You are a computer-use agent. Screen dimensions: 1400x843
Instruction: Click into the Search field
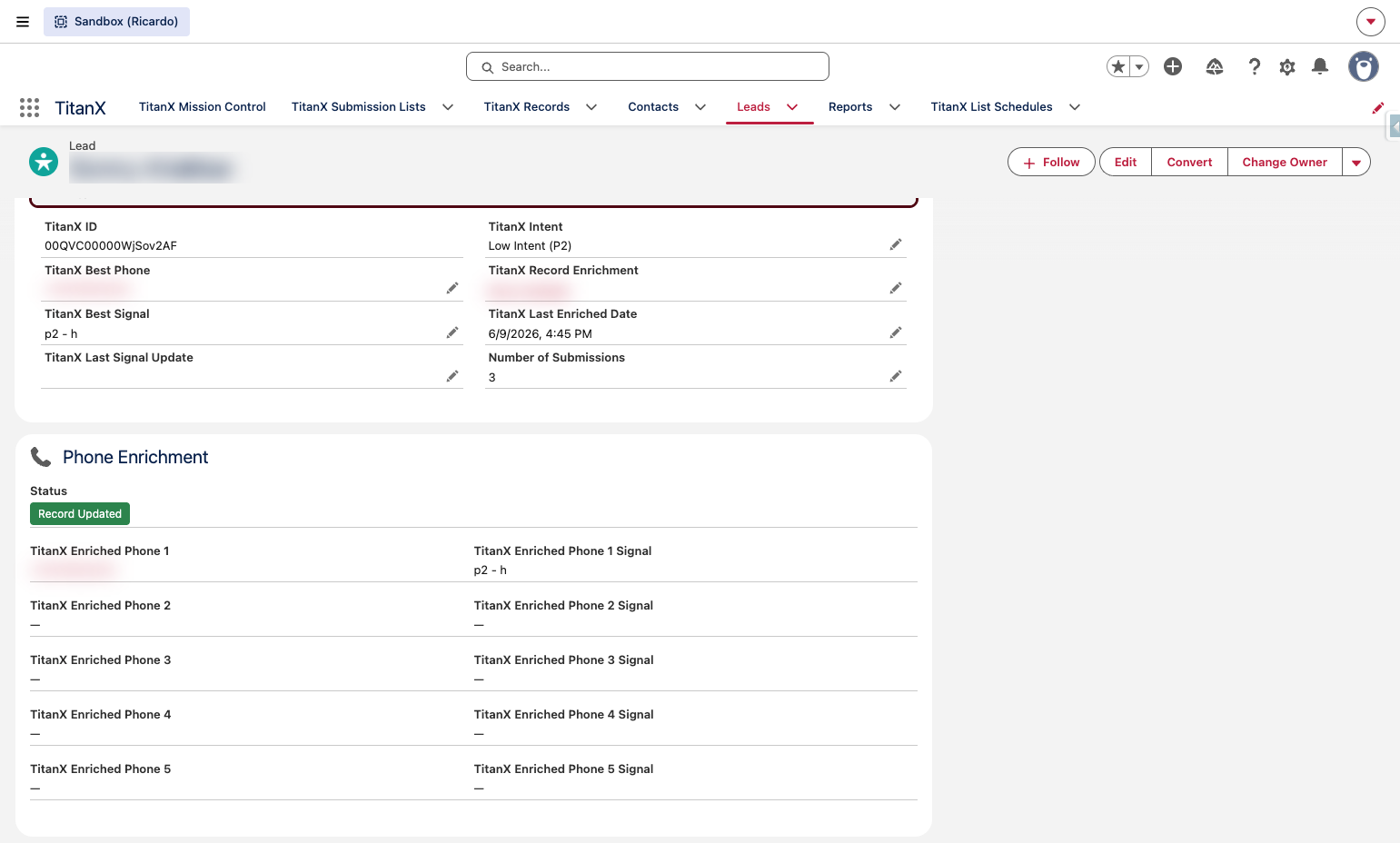tap(648, 66)
